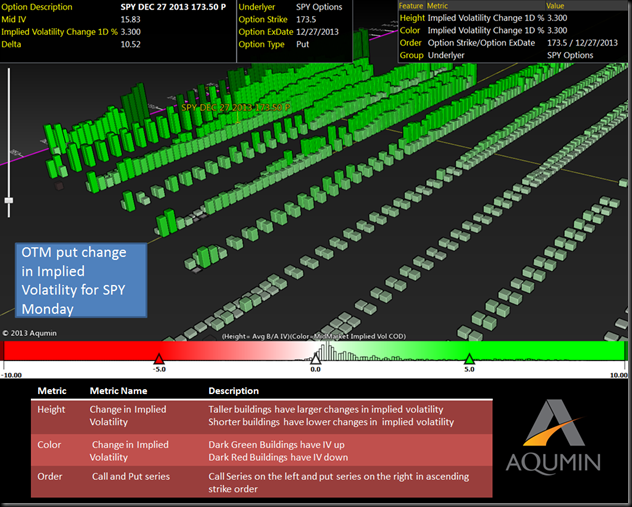The height and width of the screenshot is (507, 632).
Task: Click the 'Description' table header
Action: click(234, 391)
